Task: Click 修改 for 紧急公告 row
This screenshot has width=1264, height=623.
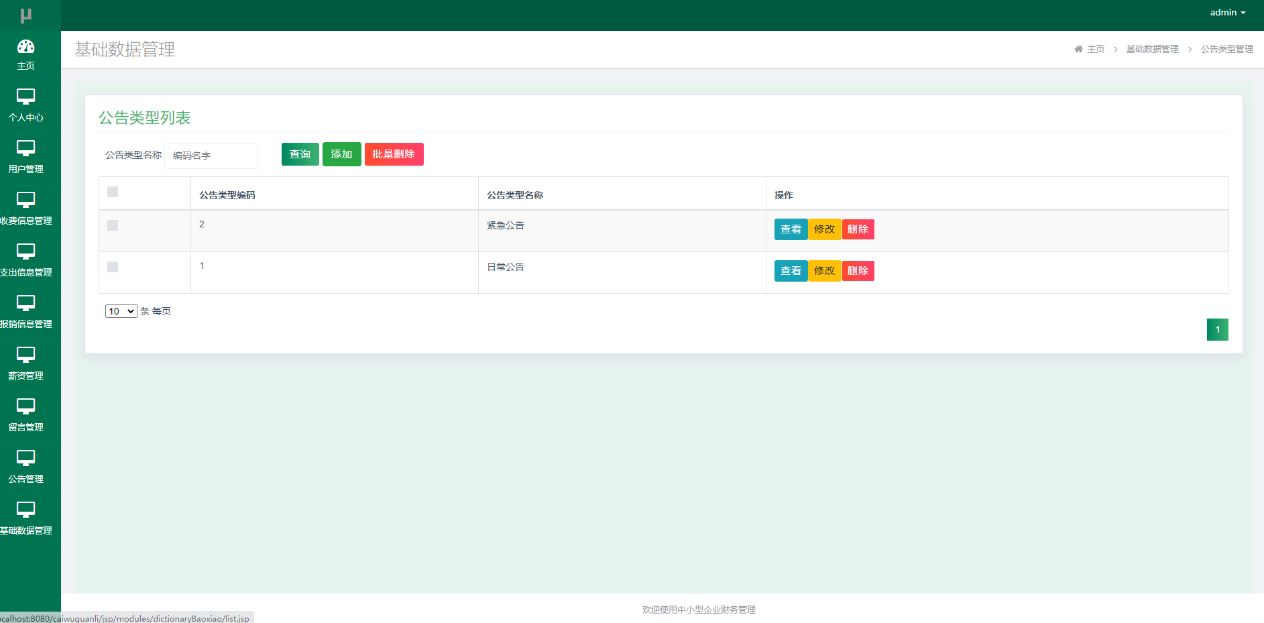Action: (x=825, y=229)
